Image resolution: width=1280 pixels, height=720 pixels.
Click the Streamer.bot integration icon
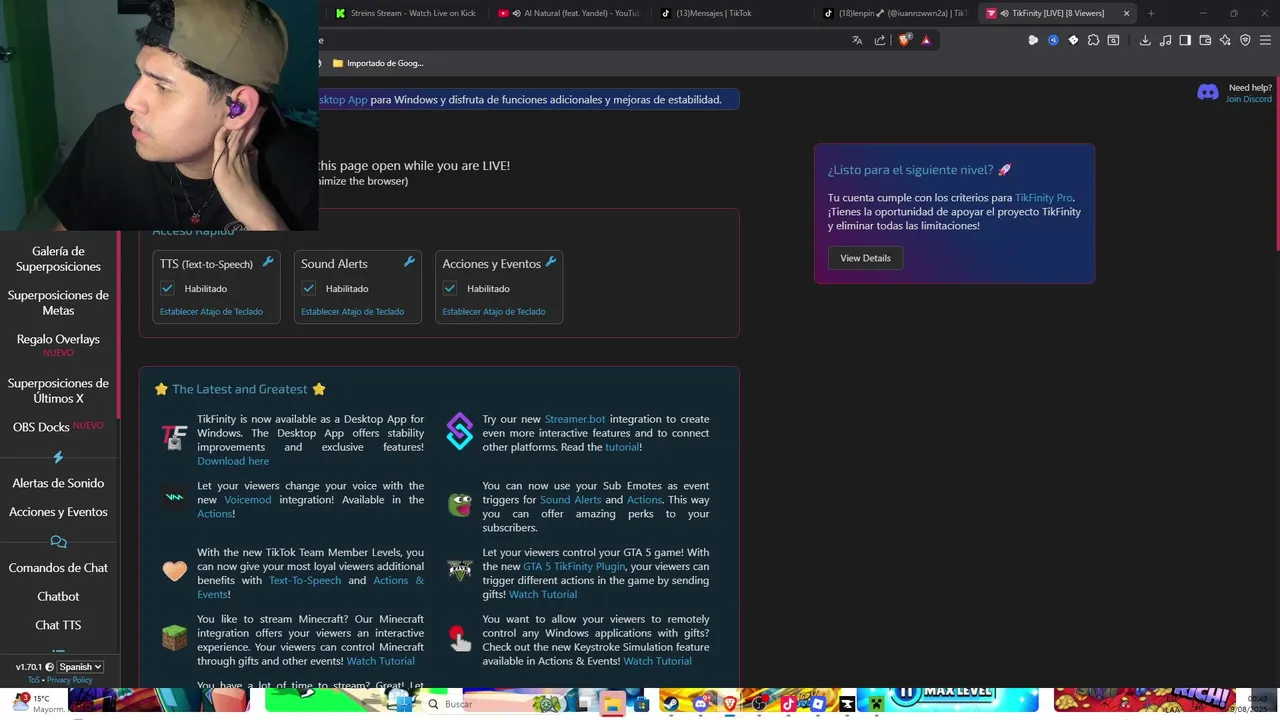460,431
